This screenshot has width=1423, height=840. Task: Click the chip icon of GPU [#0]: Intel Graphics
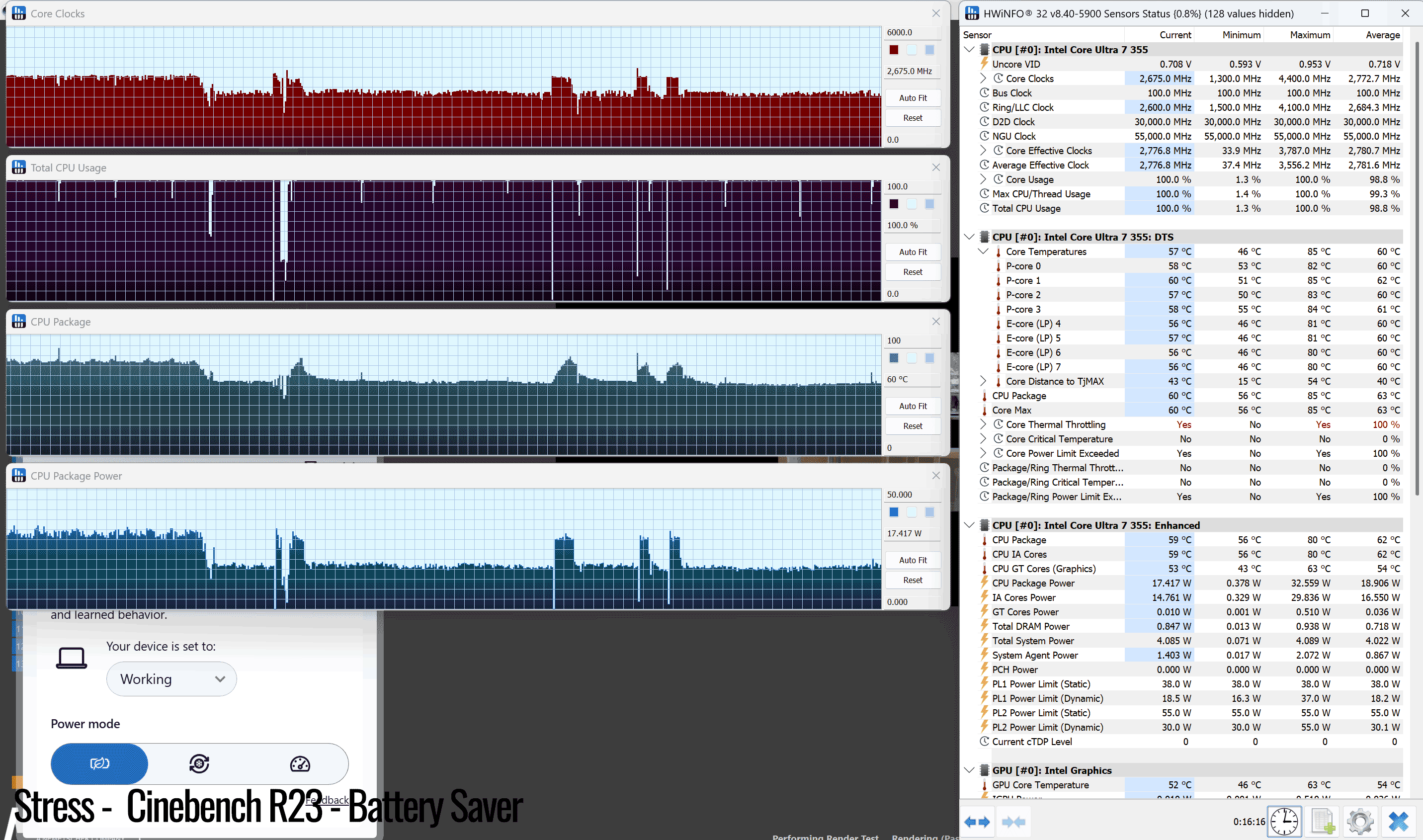[x=984, y=770]
